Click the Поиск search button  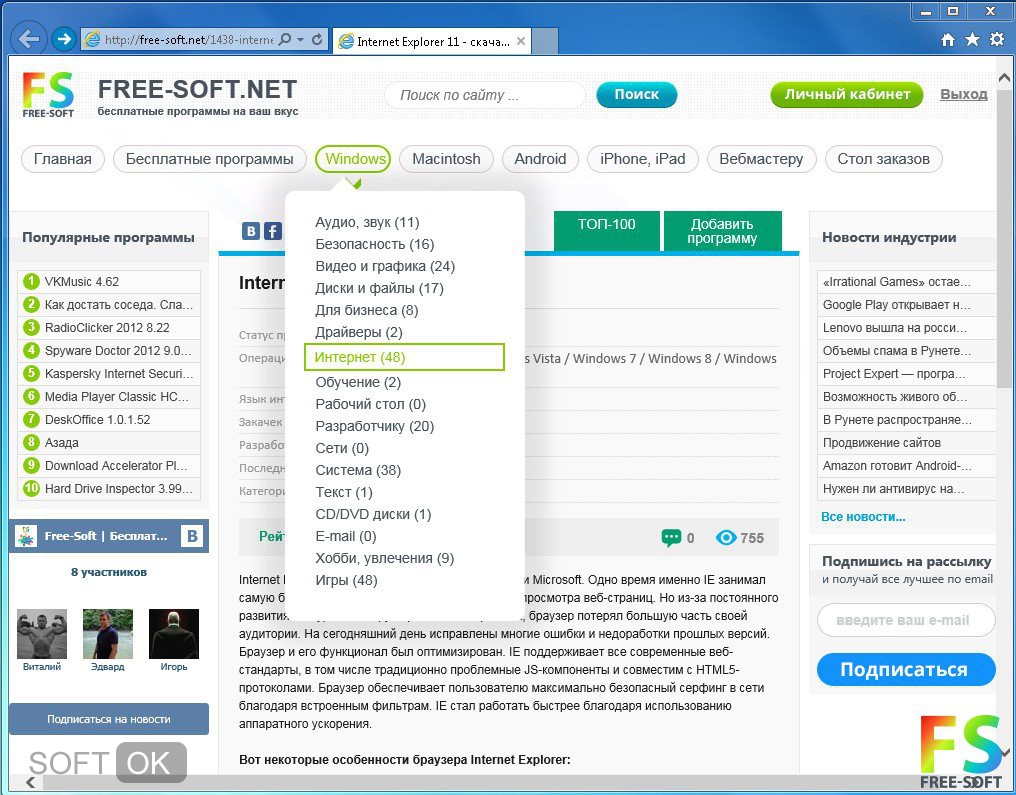coord(636,95)
